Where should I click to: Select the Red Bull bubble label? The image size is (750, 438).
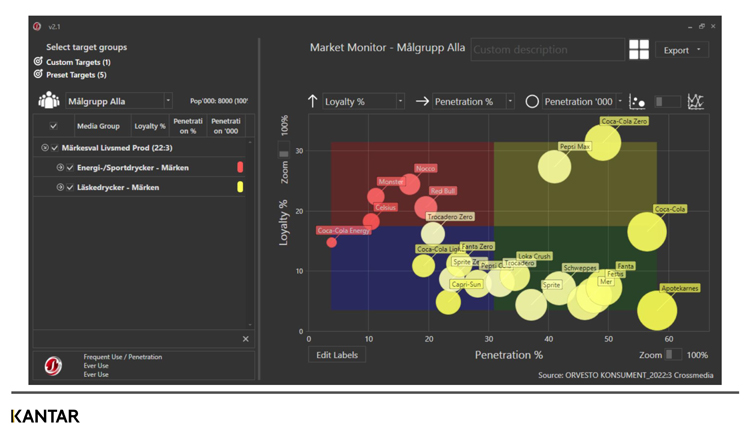[x=442, y=191]
